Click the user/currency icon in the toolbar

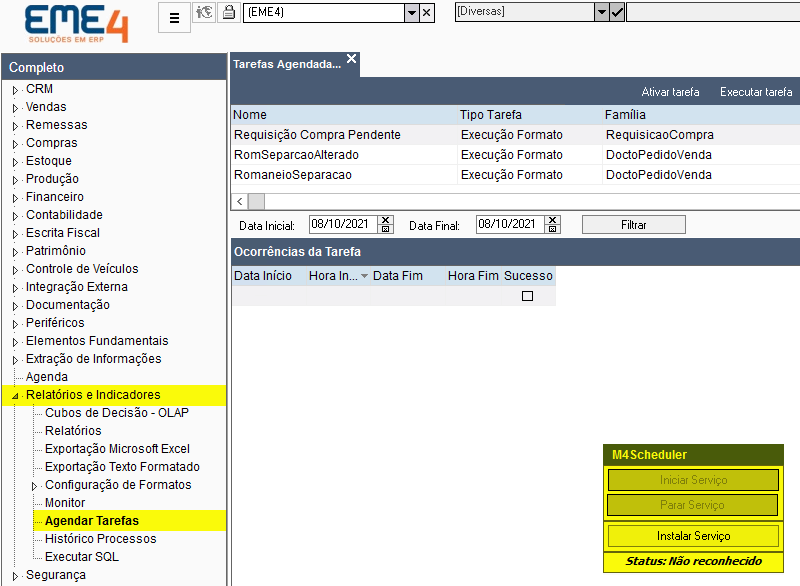204,12
